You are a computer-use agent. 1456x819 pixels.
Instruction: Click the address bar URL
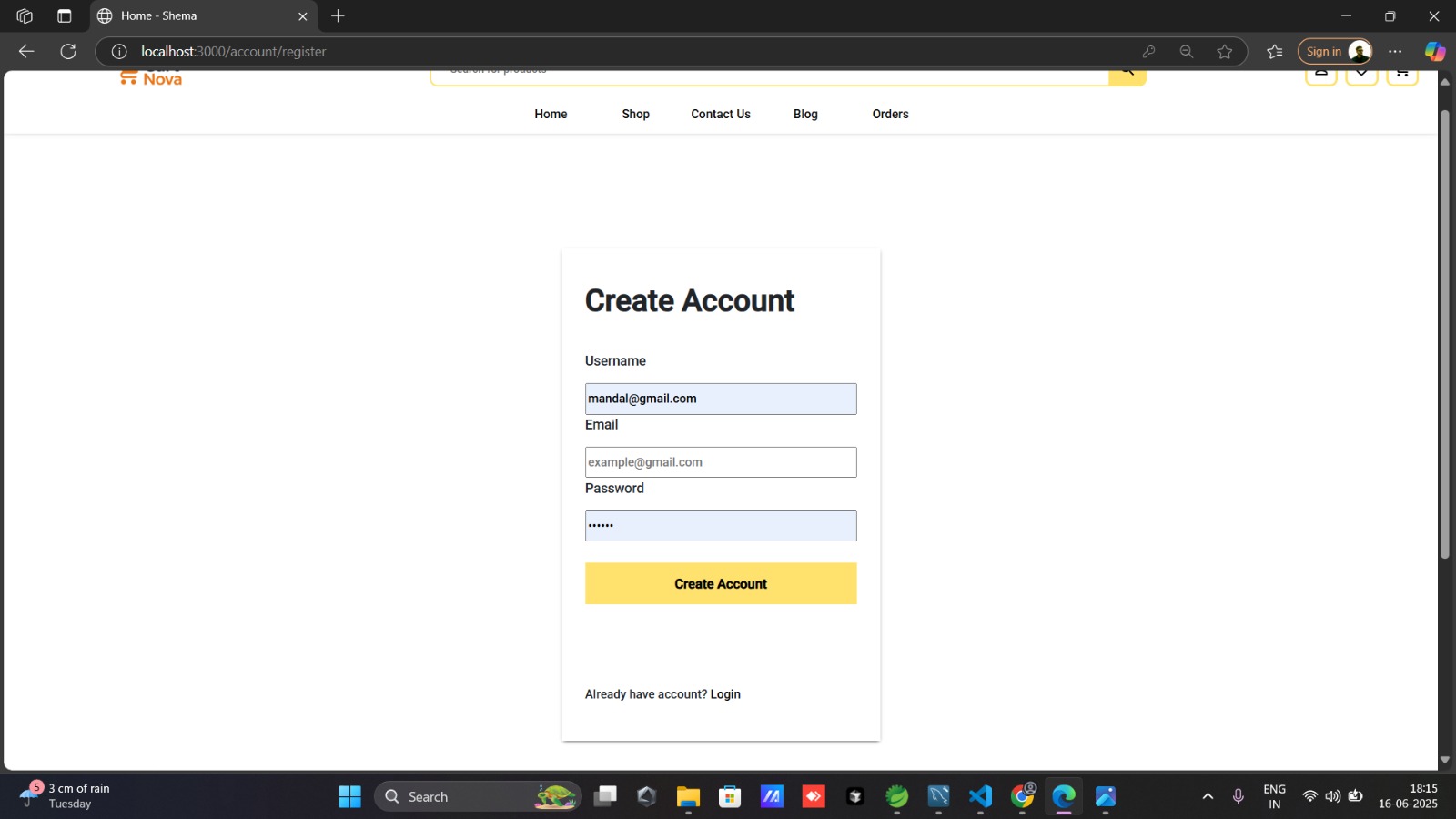233,52
